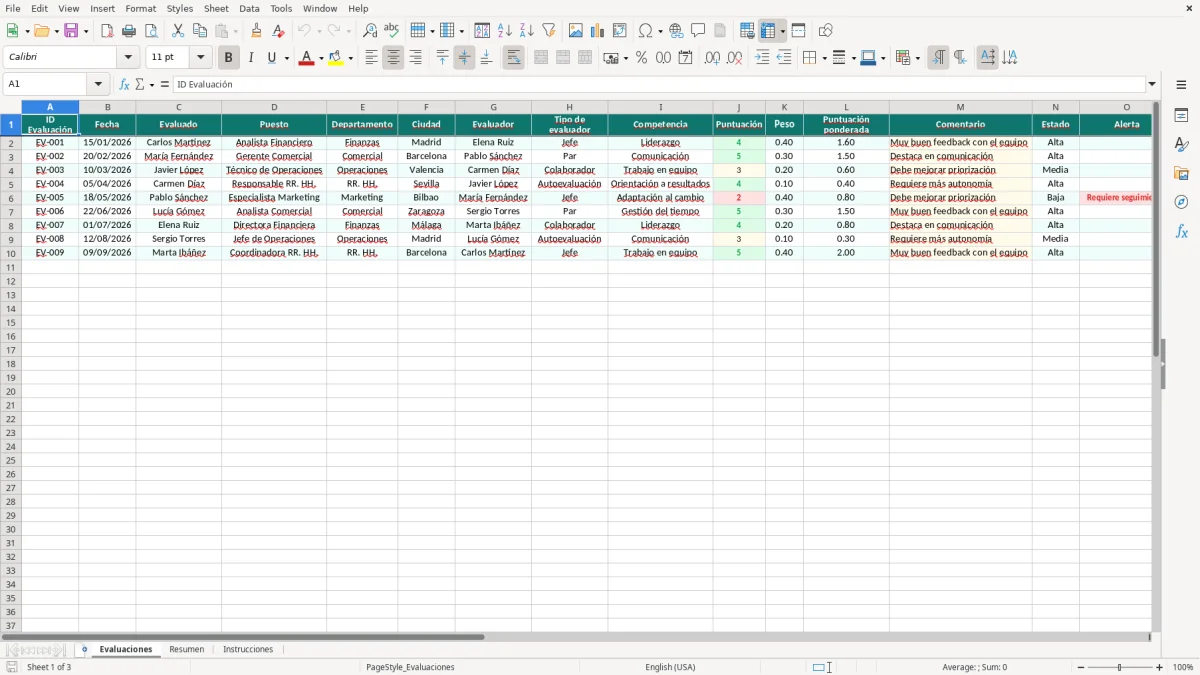Open the Data menu
1200x675 pixels.
pyautogui.click(x=249, y=8)
